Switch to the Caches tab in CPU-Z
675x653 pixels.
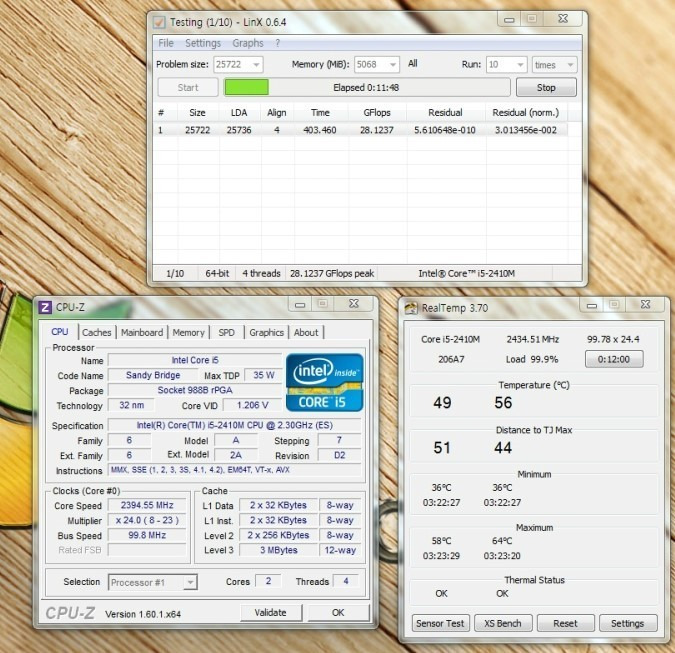coord(96,332)
